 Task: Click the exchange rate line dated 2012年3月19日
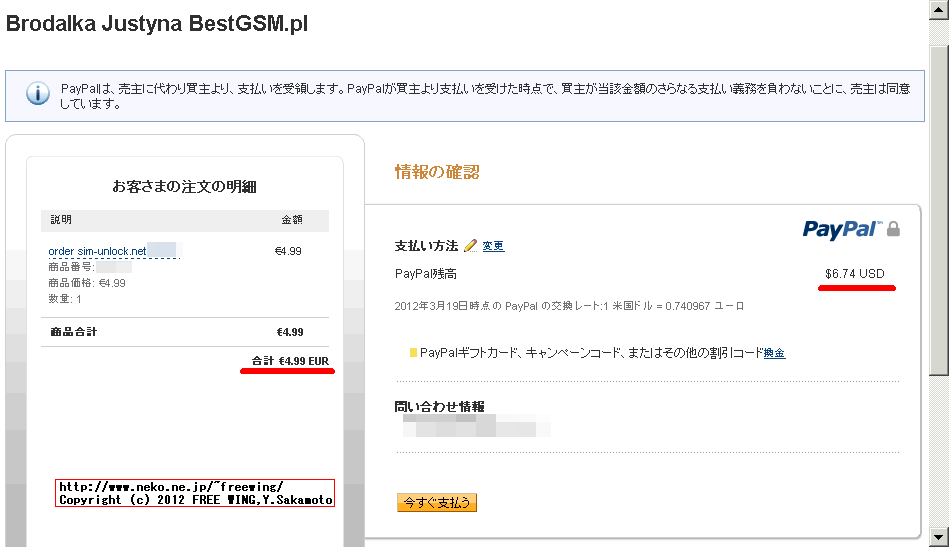pyautogui.click(x=570, y=306)
